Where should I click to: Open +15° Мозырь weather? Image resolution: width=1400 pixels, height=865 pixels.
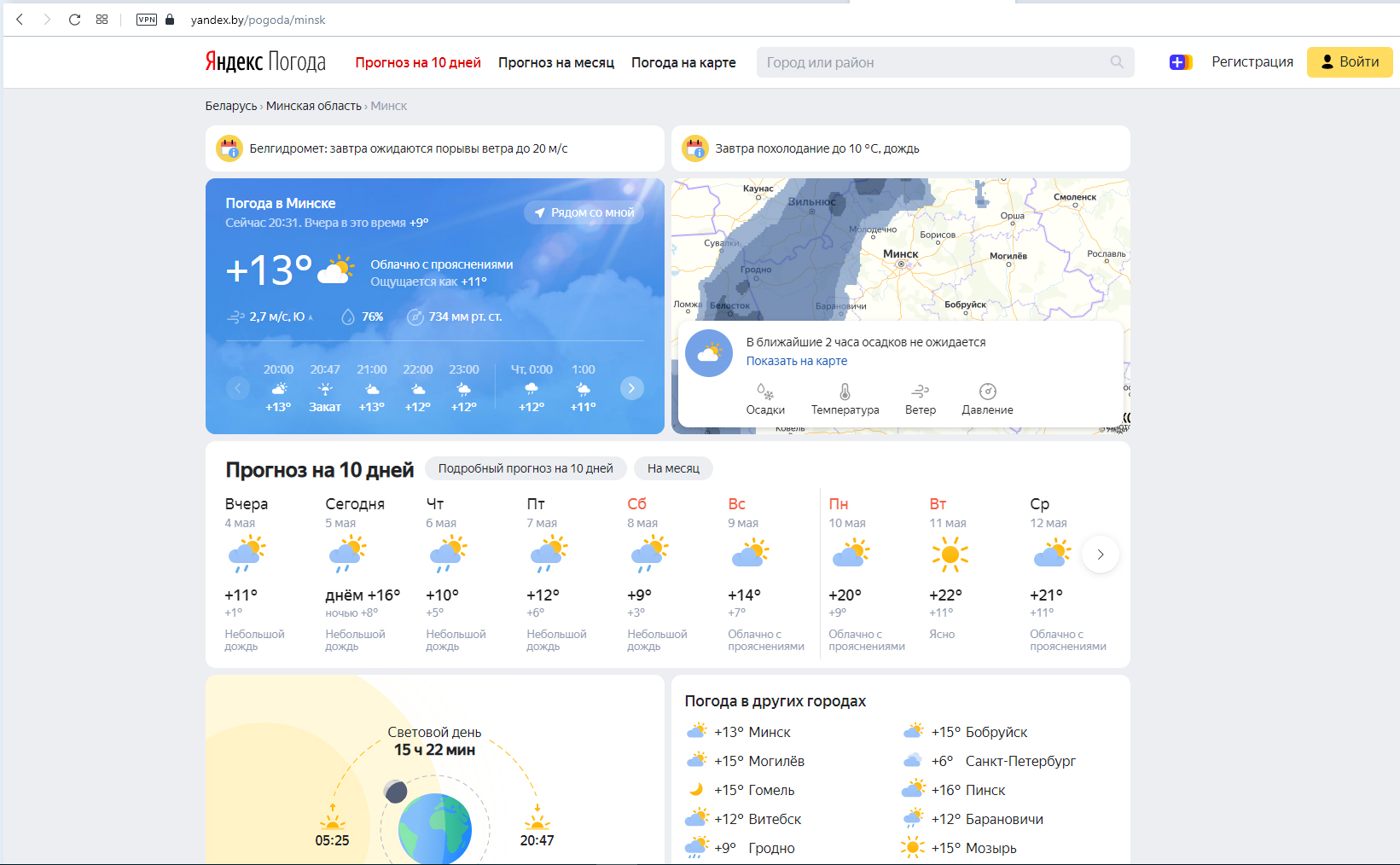point(960,848)
